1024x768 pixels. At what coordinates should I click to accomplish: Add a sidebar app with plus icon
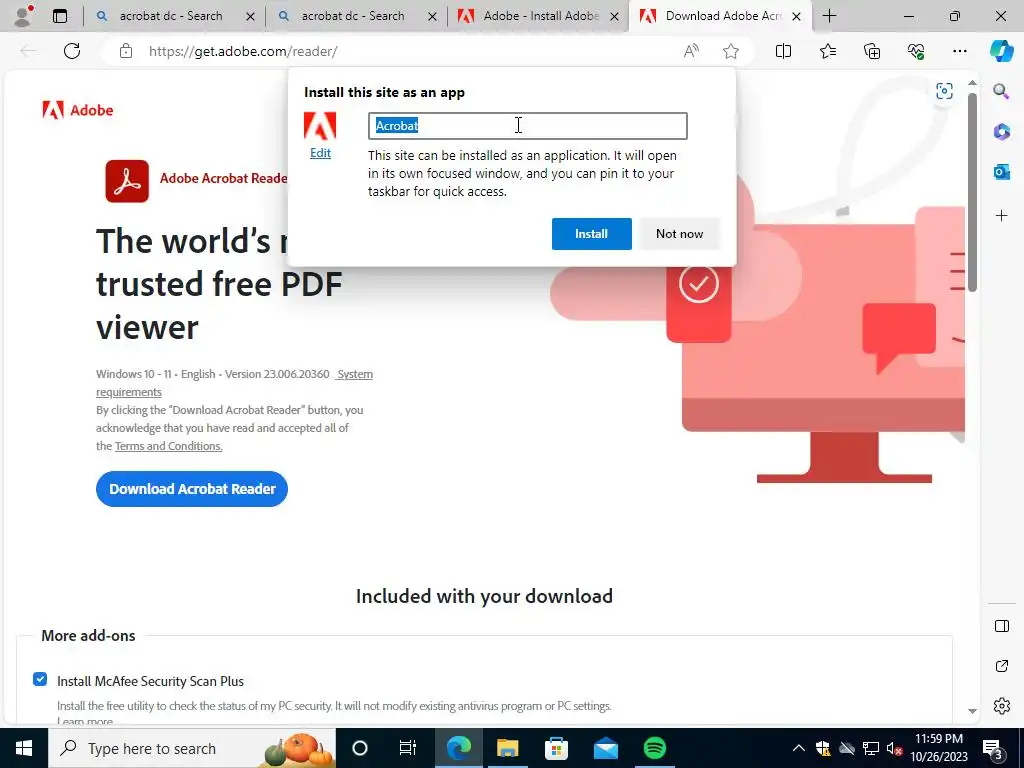(1001, 216)
